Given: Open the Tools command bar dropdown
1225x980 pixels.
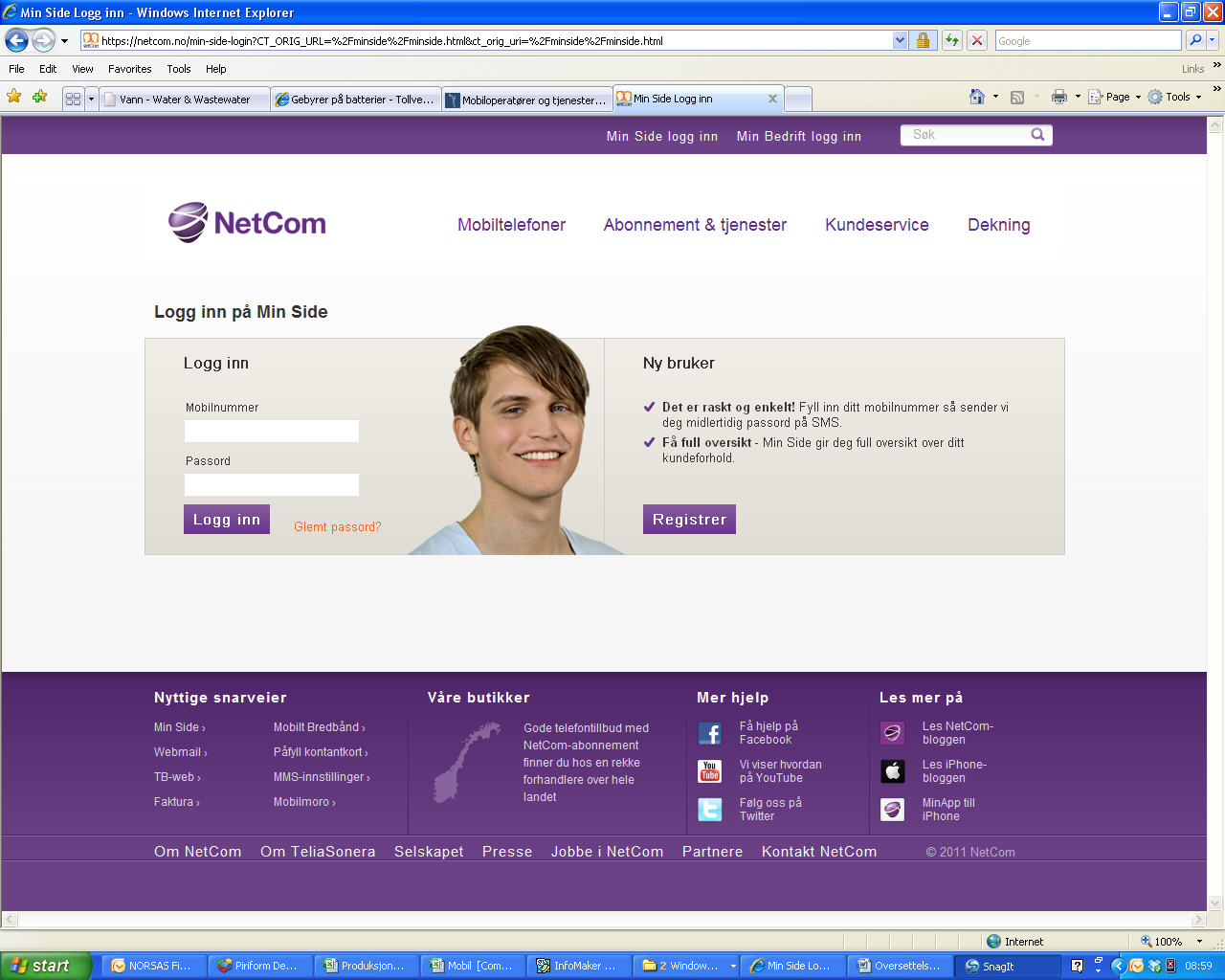Looking at the screenshot, I should pyautogui.click(x=1174, y=97).
